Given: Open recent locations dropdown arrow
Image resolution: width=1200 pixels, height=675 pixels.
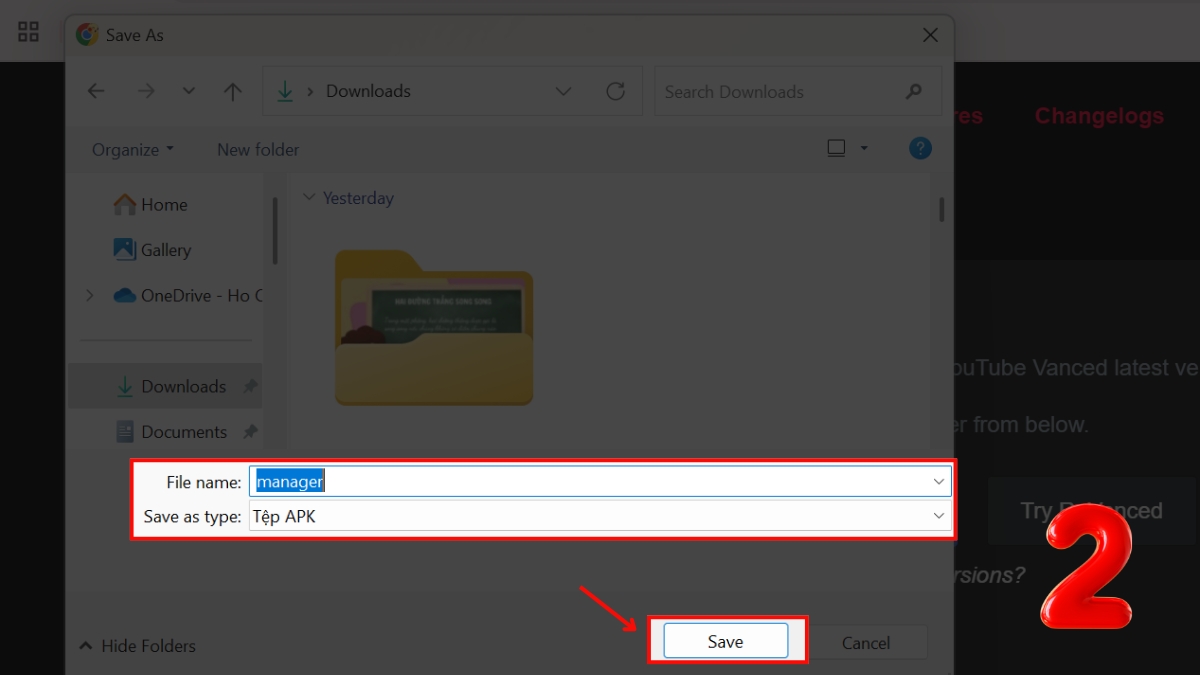Looking at the screenshot, I should (189, 91).
